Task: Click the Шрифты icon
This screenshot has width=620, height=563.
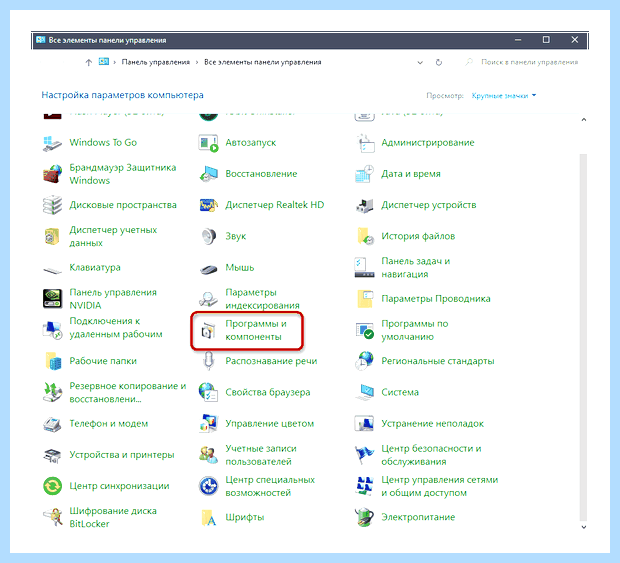Action: pyautogui.click(x=208, y=517)
